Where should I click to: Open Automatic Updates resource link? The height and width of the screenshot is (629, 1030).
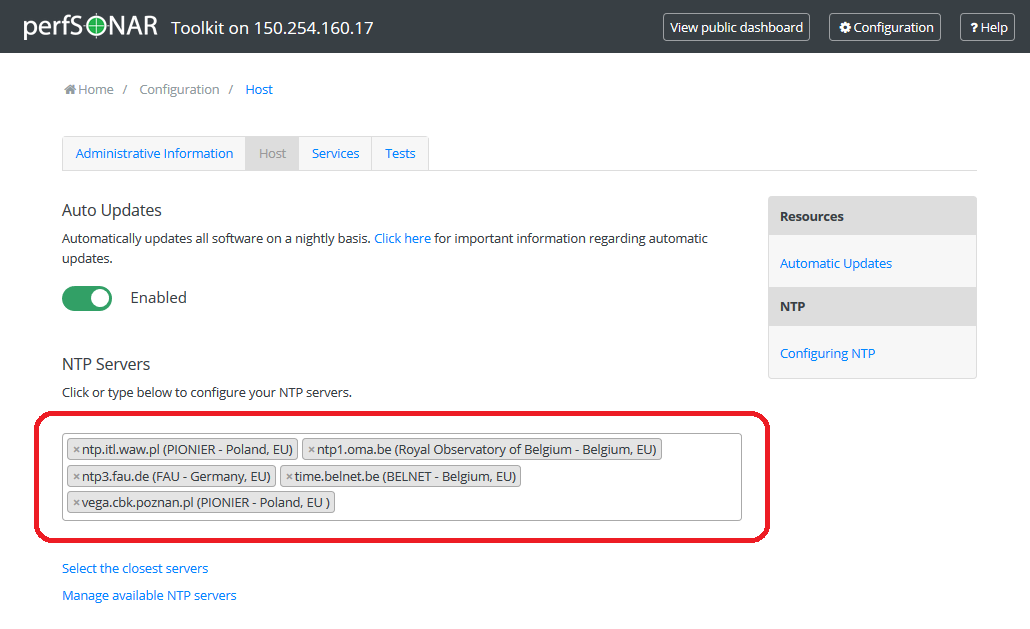pyautogui.click(x=836, y=263)
